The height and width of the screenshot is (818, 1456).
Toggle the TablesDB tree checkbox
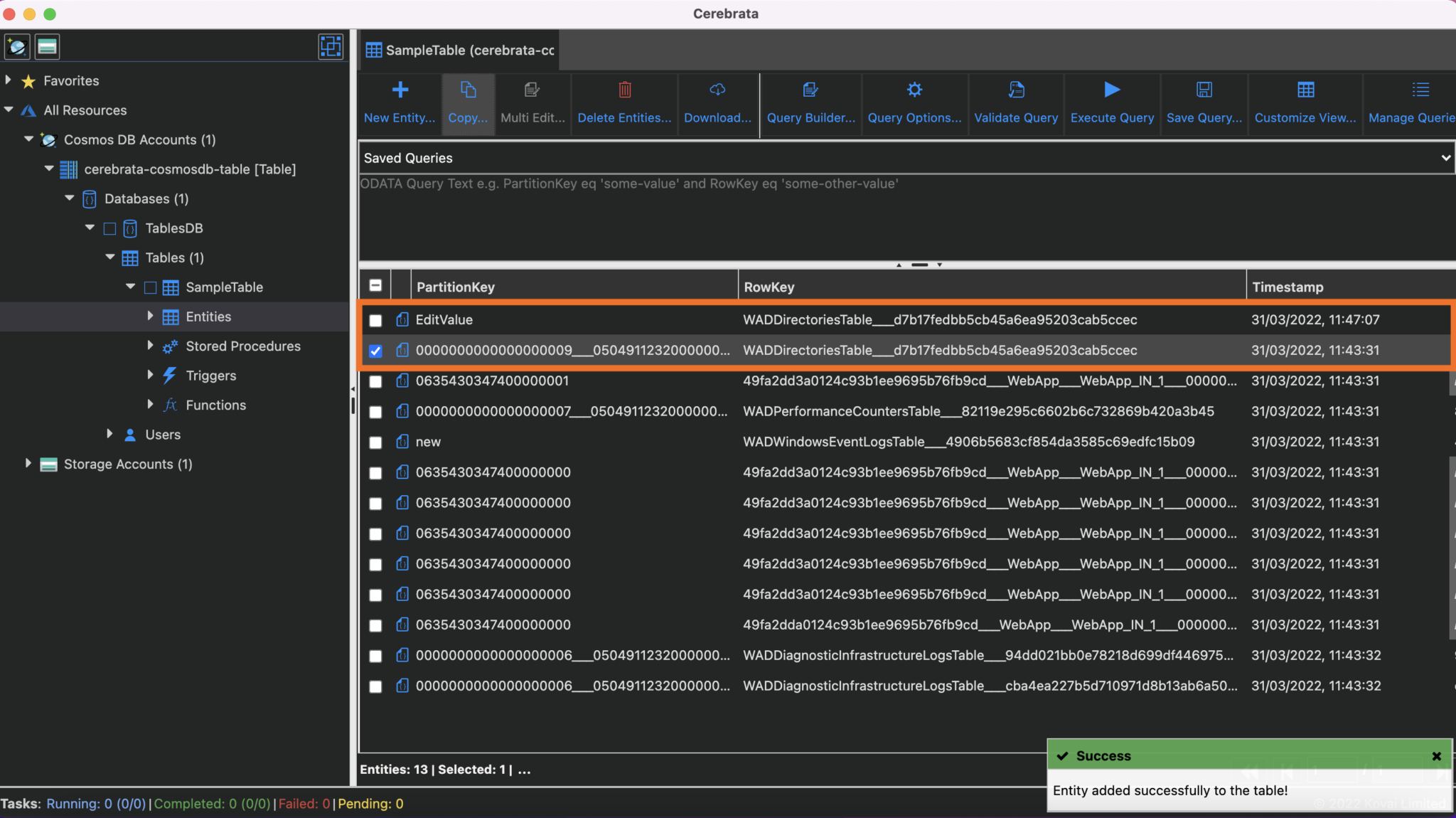(109, 228)
